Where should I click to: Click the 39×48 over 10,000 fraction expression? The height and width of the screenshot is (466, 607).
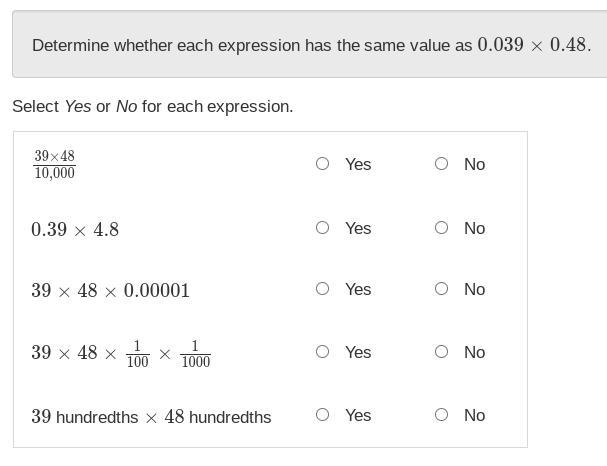[x=54, y=164]
